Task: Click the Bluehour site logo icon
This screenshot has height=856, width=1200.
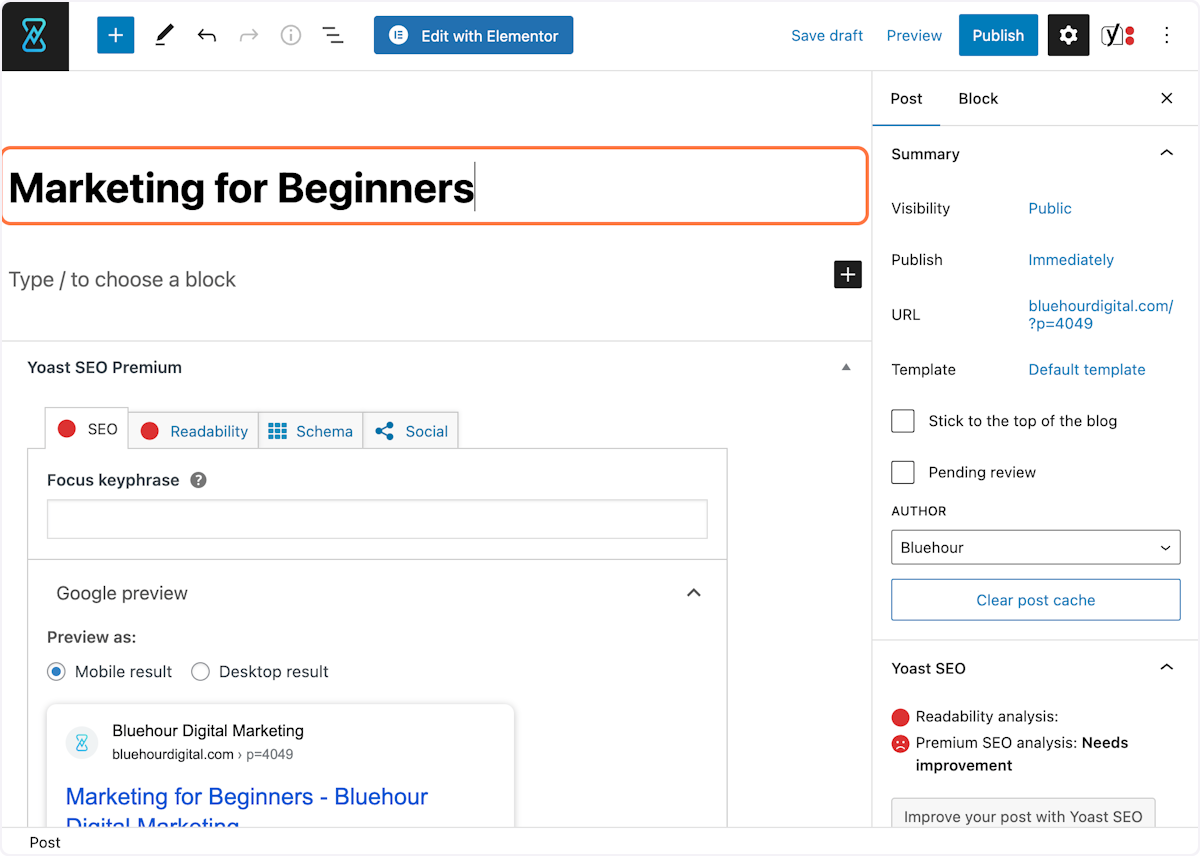Action: (x=35, y=36)
